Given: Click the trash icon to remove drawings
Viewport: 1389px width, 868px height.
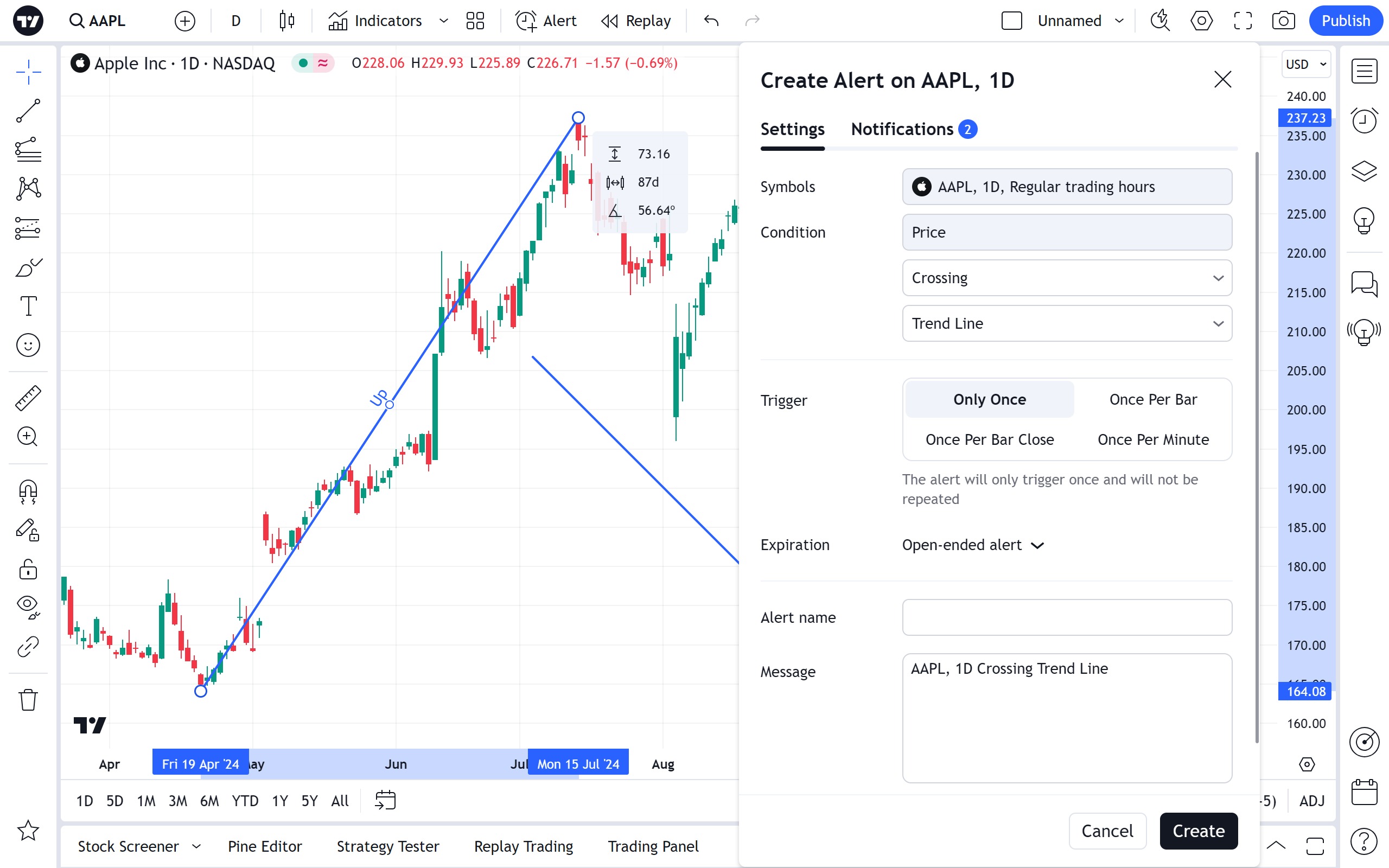Looking at the screenshot, I should pos(28,700).
